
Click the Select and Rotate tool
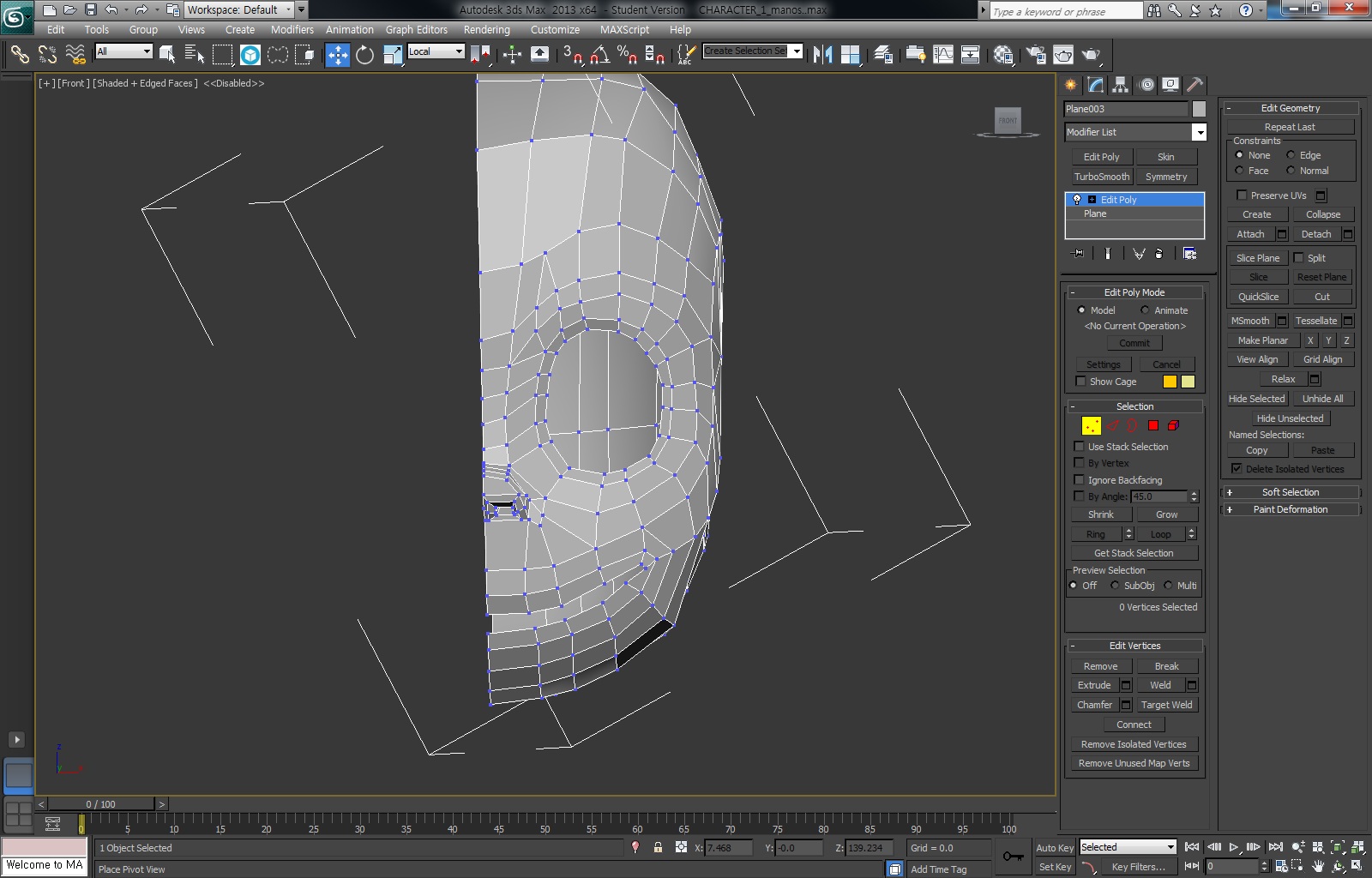[365, 55]
